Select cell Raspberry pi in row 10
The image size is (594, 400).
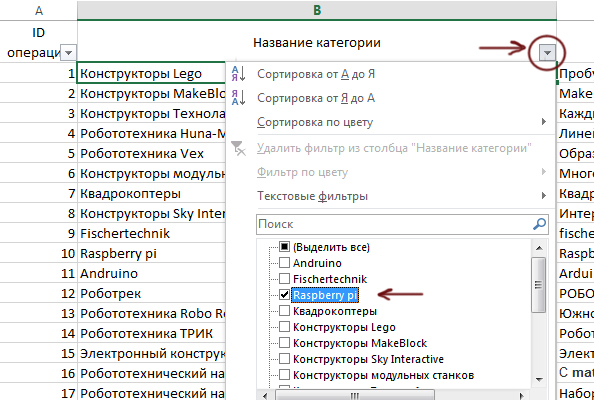tap(151, 253)
